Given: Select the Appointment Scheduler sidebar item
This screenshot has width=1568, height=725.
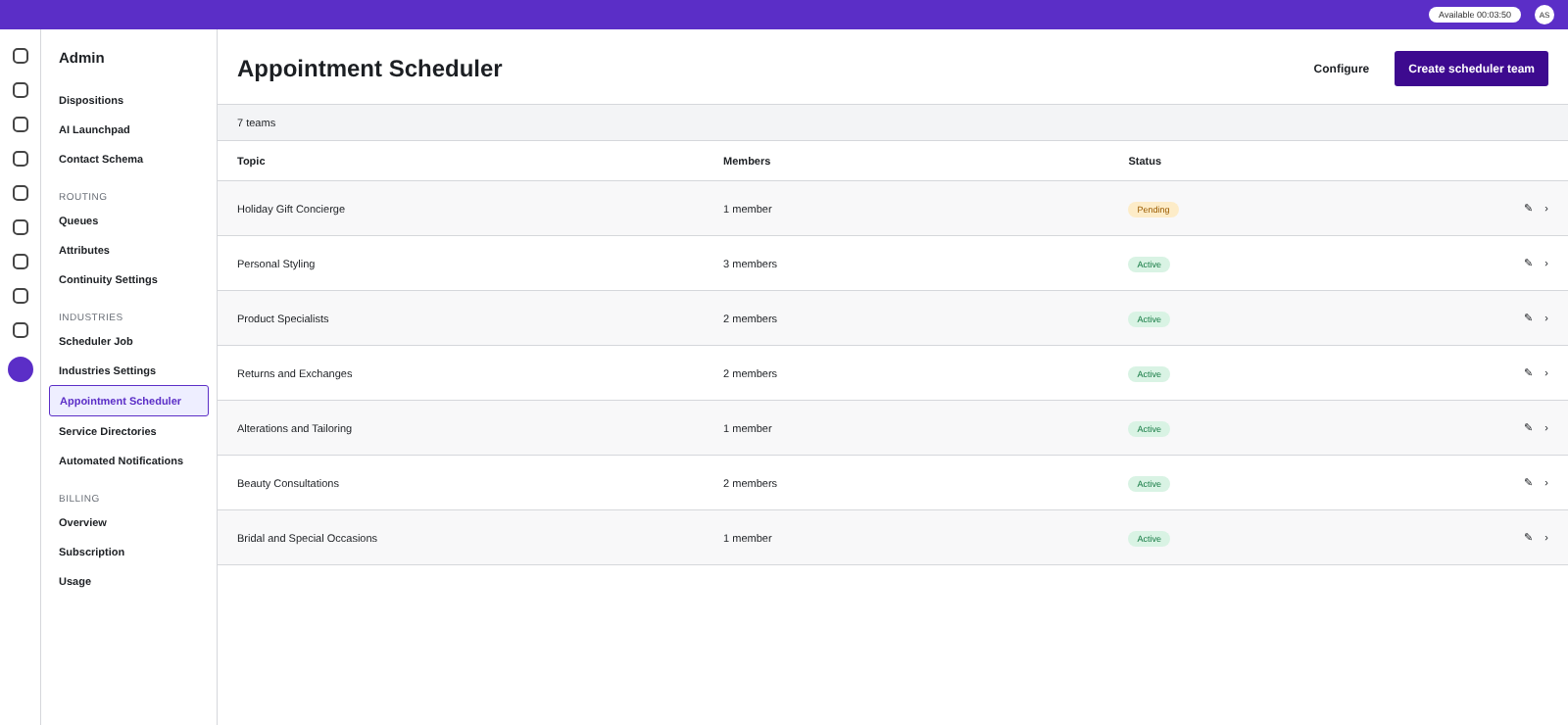Looking at the screenshot, I should tap(128, 401).
